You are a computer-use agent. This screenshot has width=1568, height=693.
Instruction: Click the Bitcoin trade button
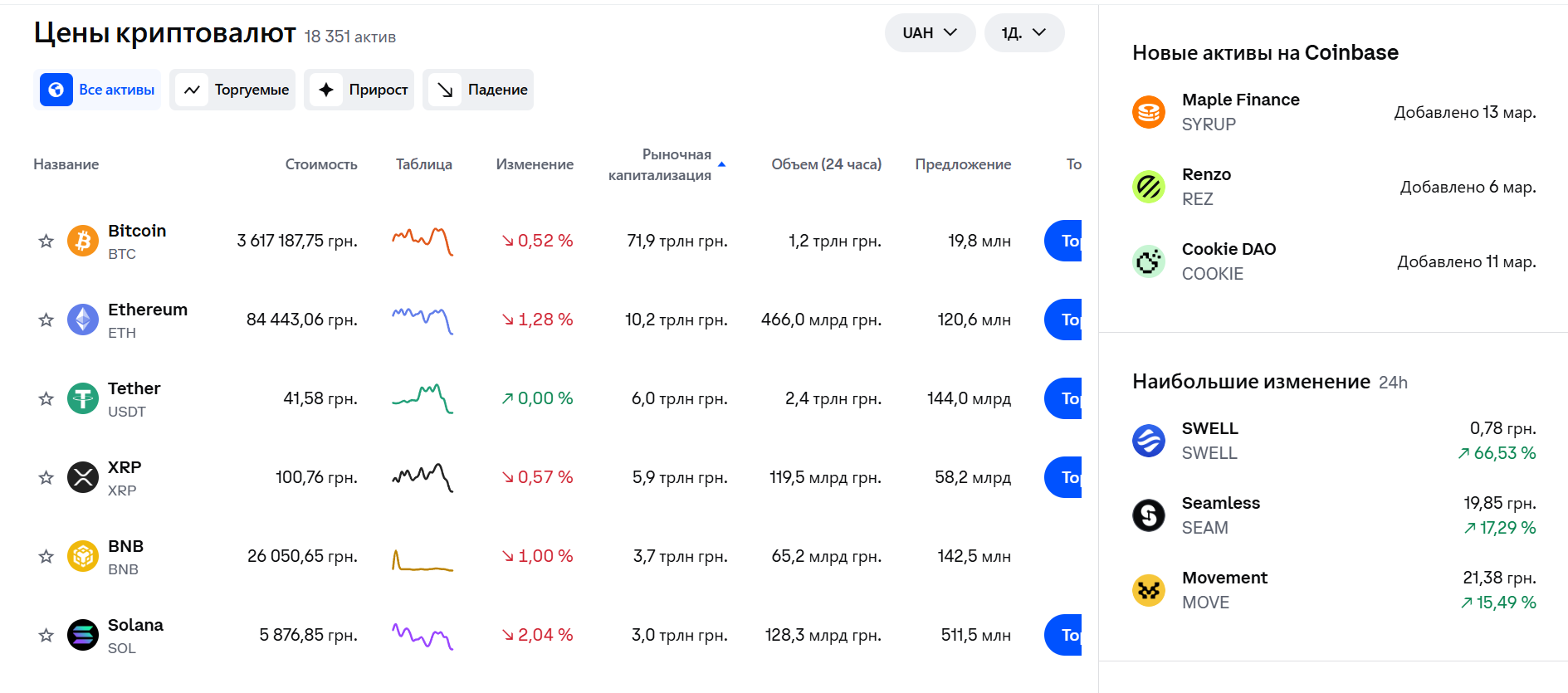tap(1063, 241)
